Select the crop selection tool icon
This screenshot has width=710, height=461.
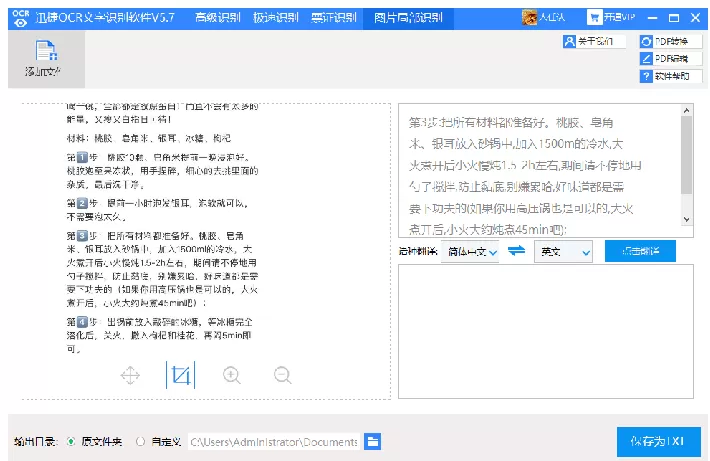click(181, 375)
